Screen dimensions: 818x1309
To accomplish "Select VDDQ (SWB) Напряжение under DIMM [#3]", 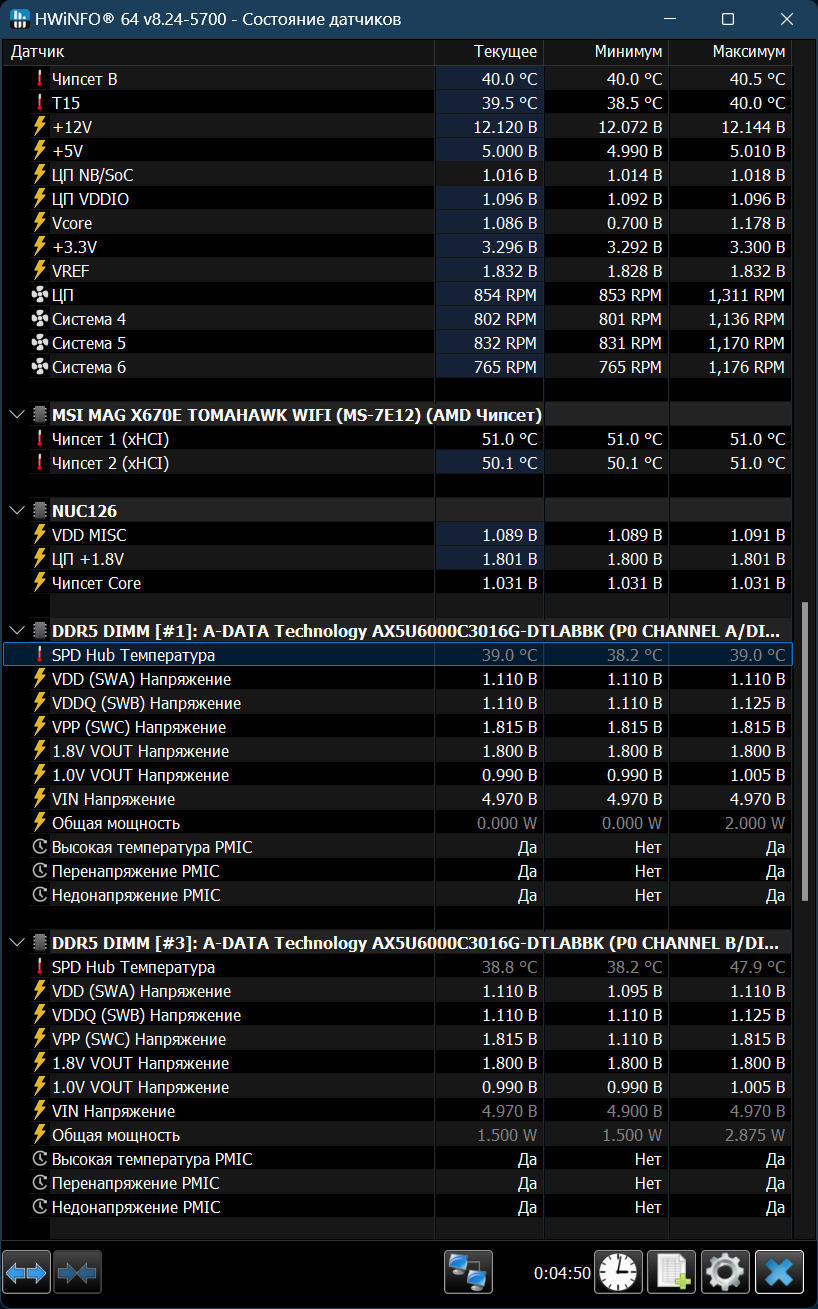I will click(398, 1015).
